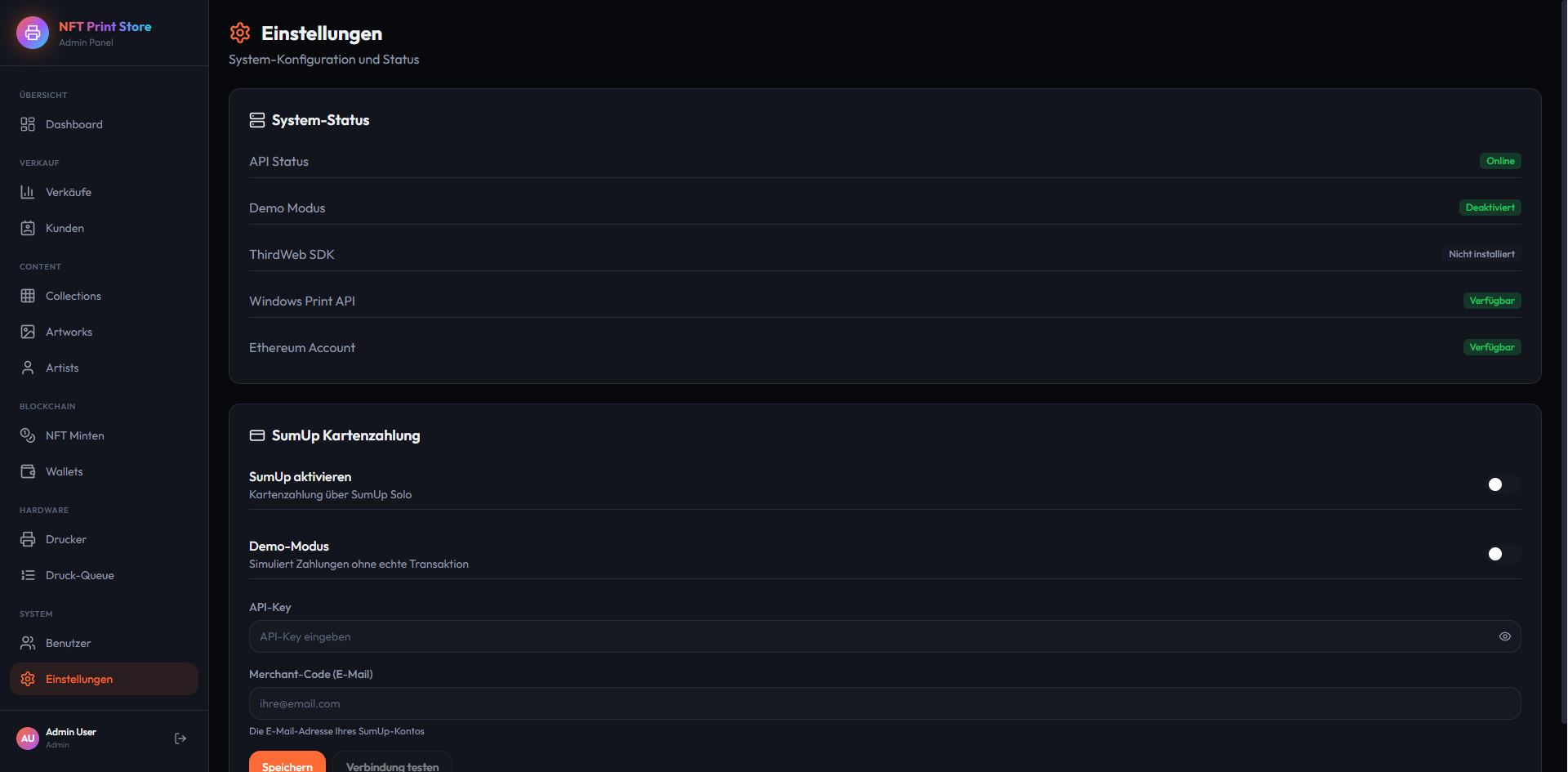
Task: Toggle the Demo-Modus switch on
Action: point(1503,554)
